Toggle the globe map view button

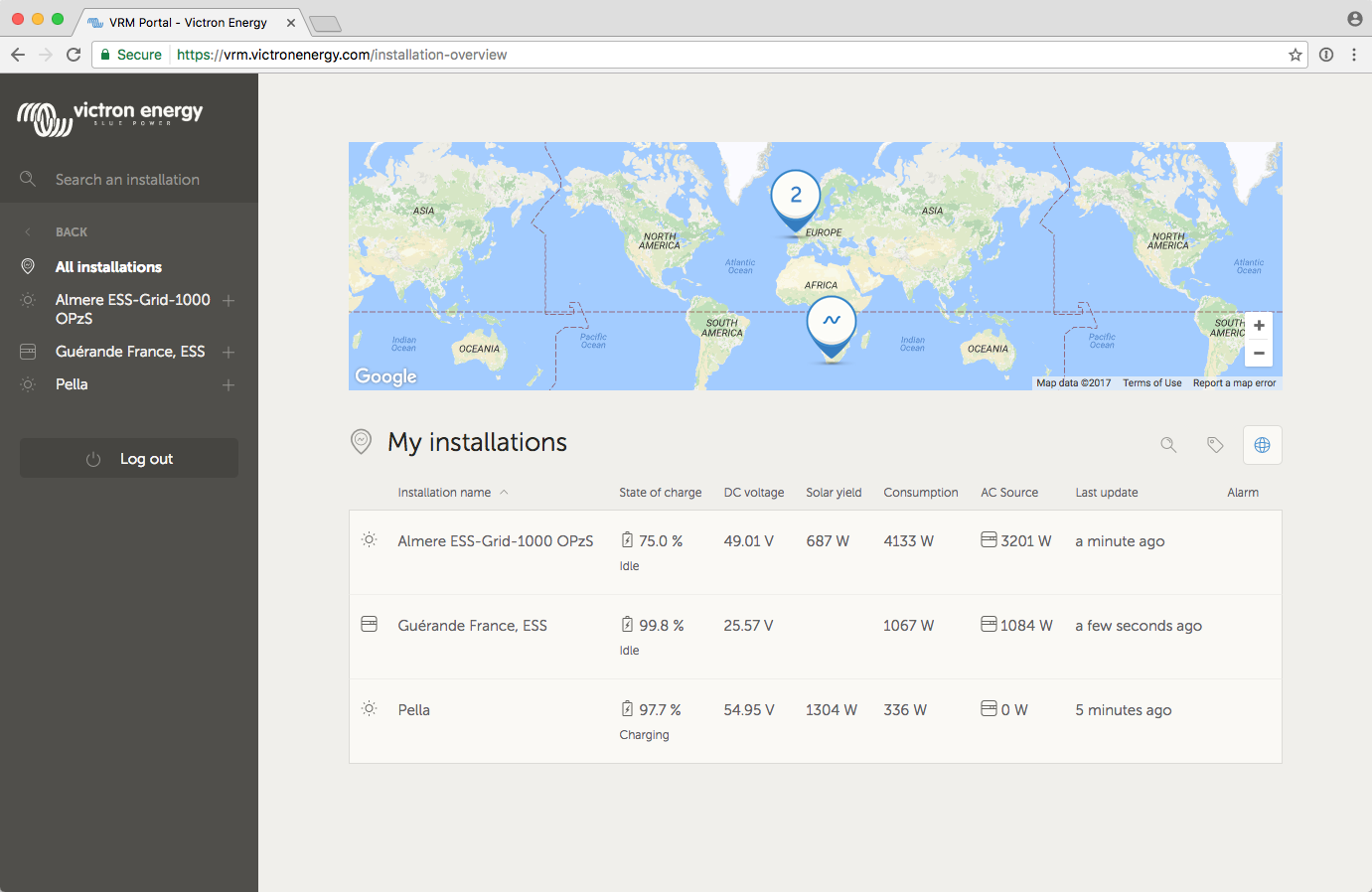tap(1262, 445)
